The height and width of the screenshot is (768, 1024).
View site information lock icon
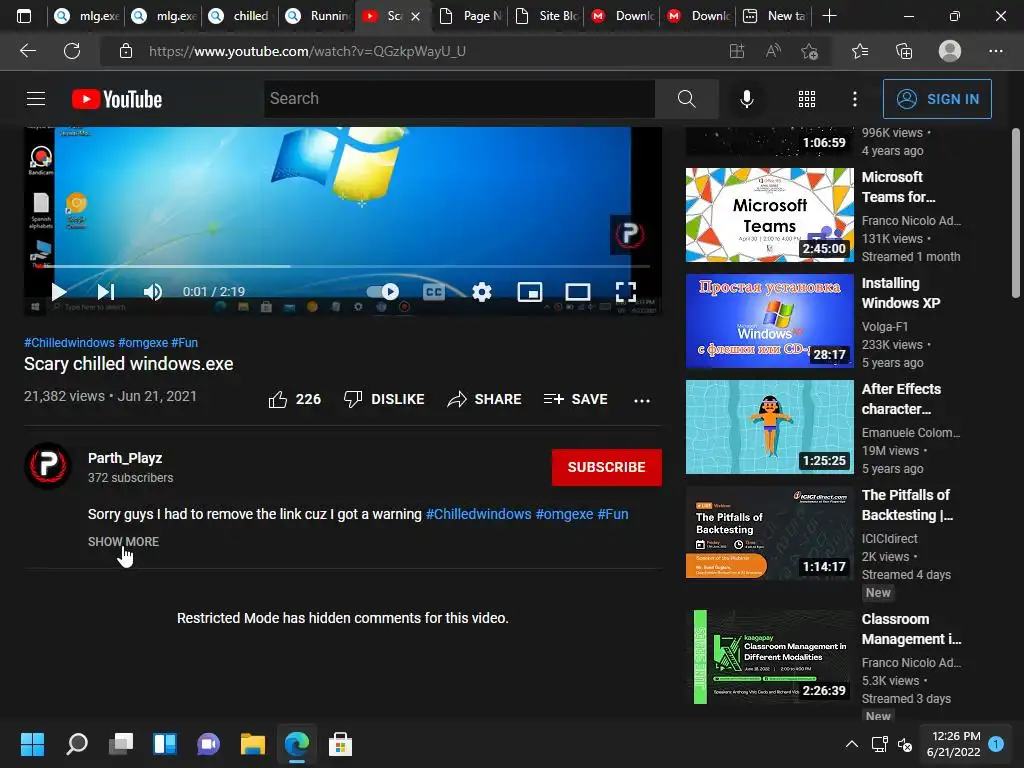[126, 51]
